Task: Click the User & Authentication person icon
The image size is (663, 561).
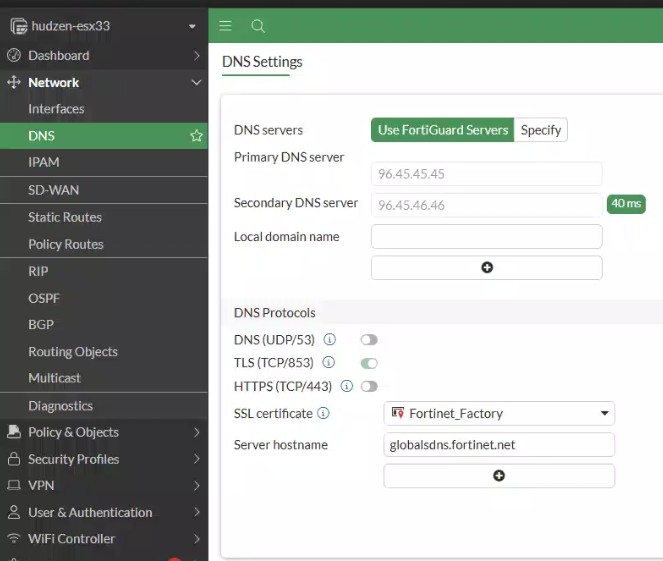Action: pos(14,512)
